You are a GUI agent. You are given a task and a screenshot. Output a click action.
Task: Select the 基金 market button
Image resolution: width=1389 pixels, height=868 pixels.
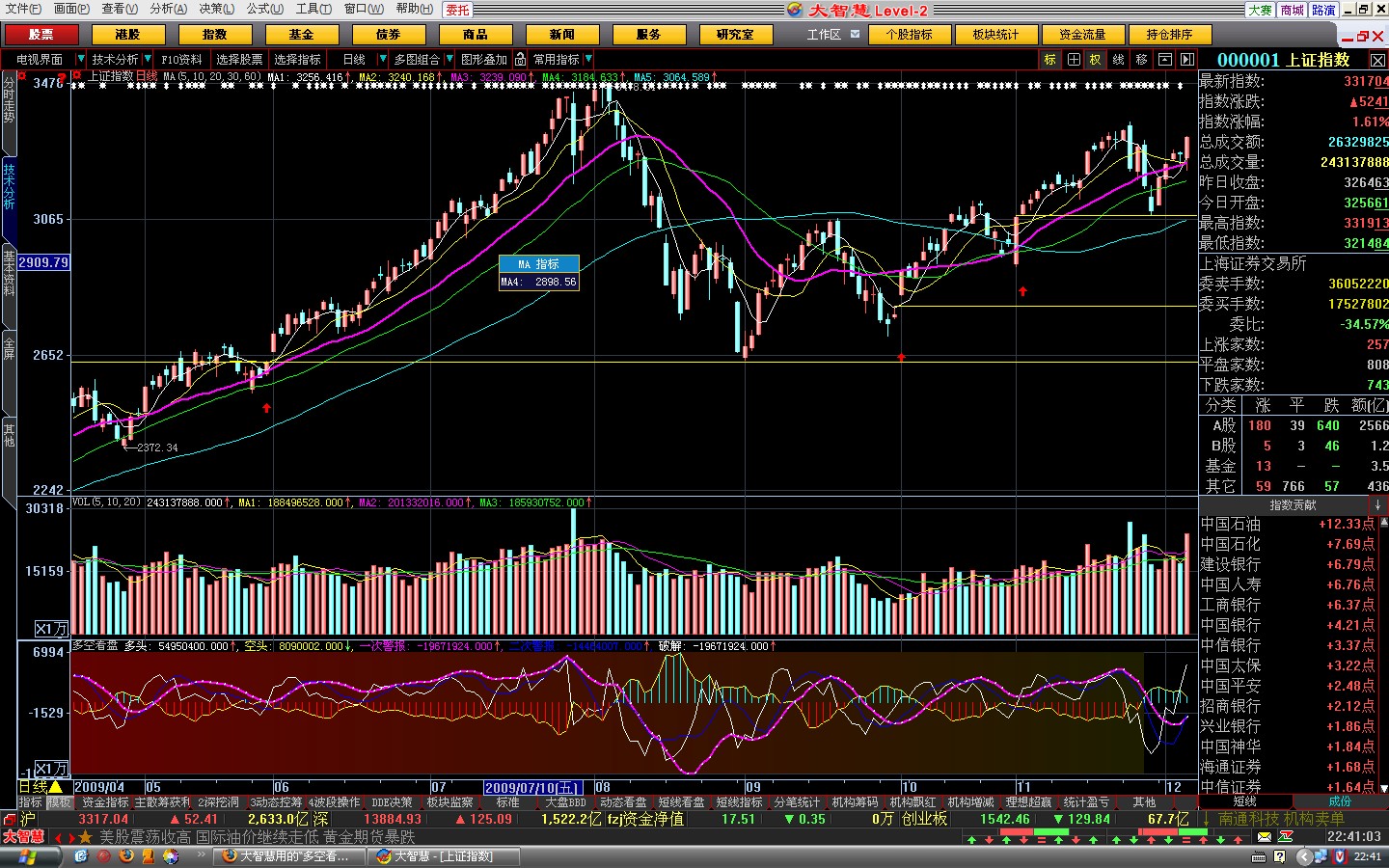point(301,35)
